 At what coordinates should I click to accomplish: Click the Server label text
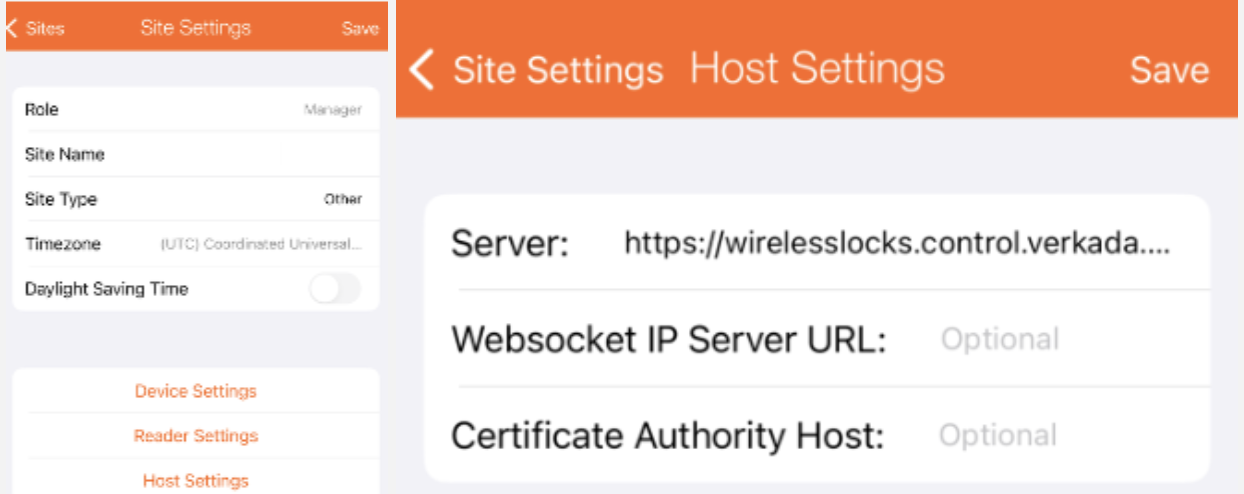[510, 243]
